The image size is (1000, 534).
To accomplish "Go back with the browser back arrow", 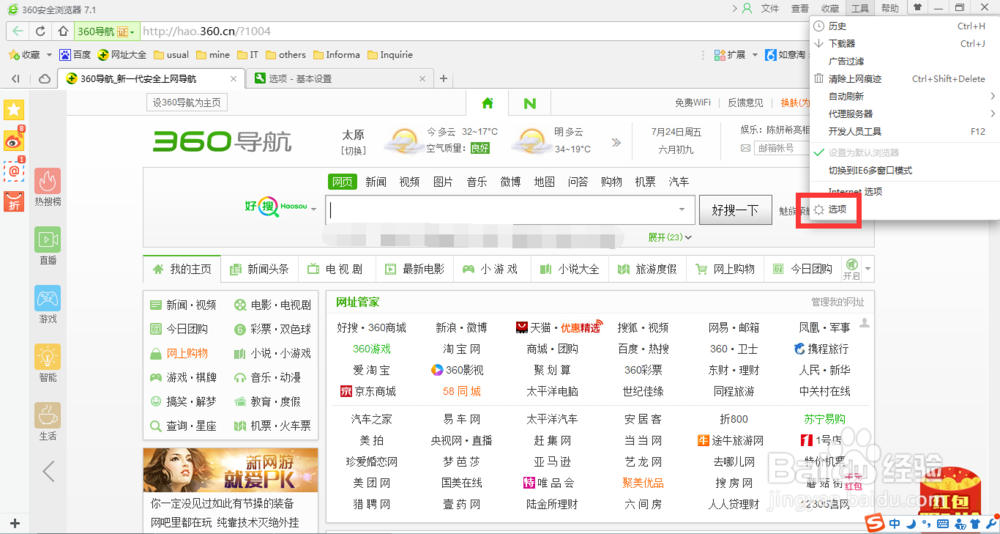I will coord(18,31).
